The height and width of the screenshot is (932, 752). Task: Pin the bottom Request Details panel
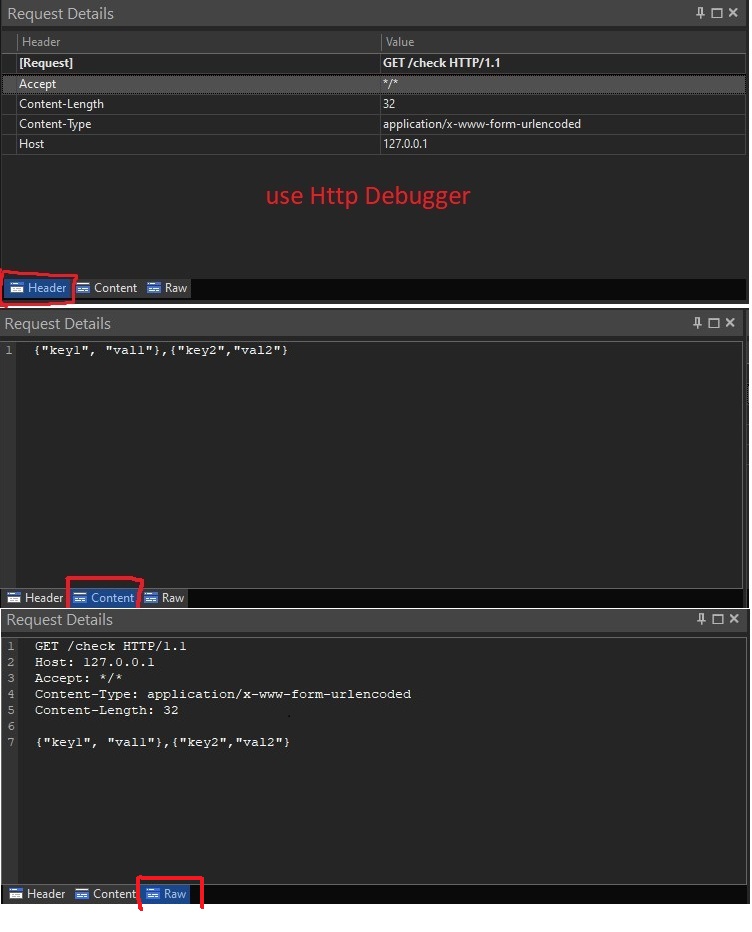tap(701, 619)
